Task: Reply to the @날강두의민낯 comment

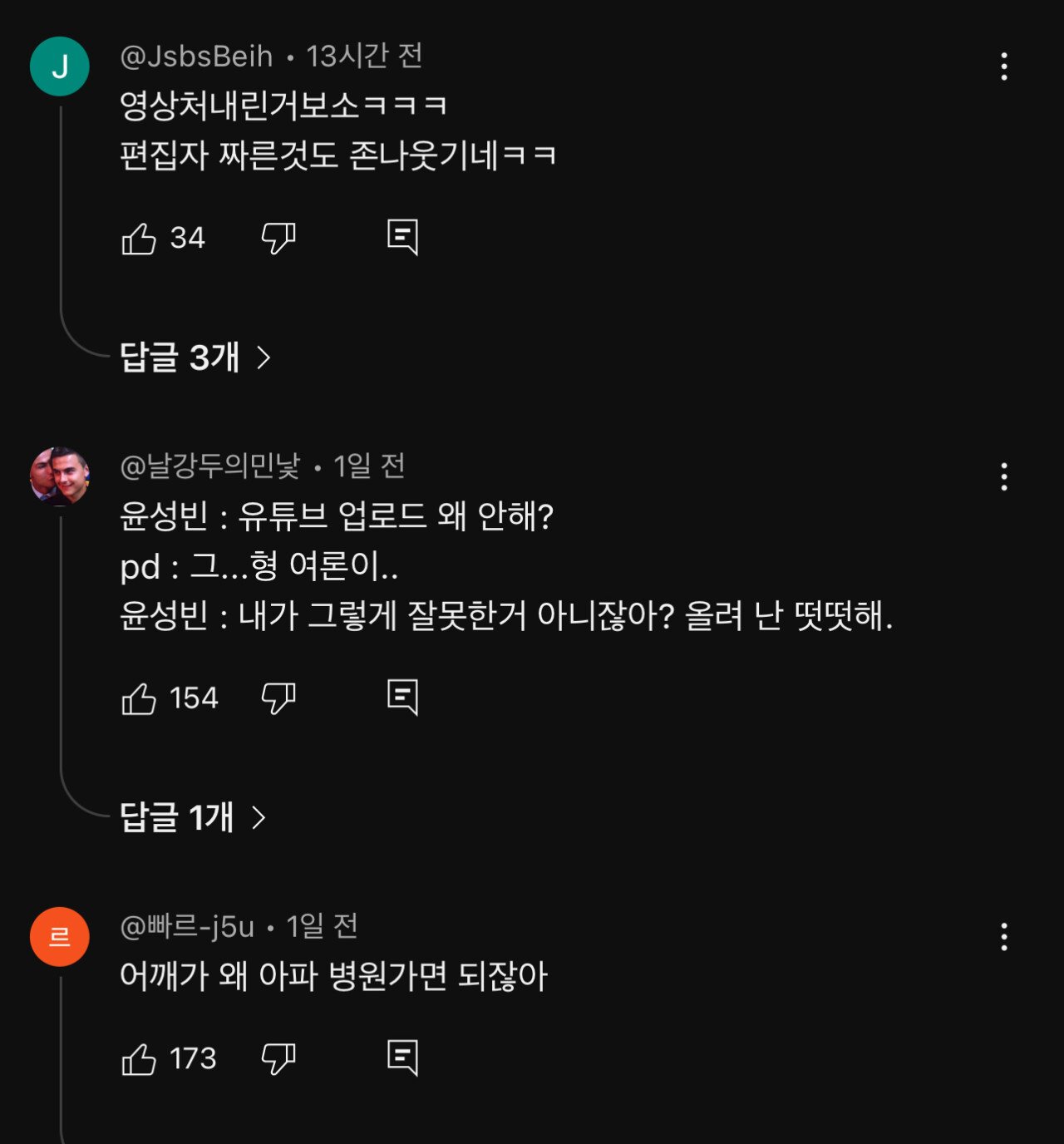Action: pyautogui.click(x=403, y=698)
